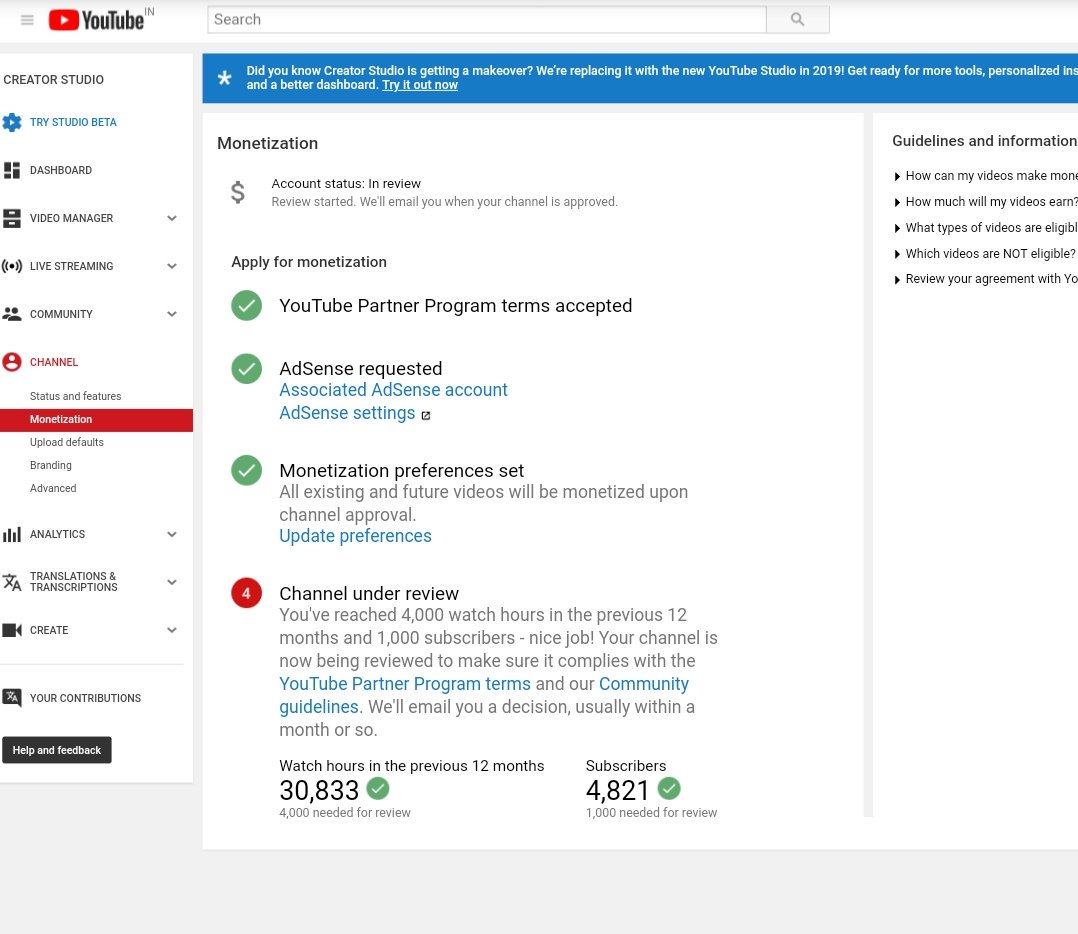This screenshot has width=1078, height=934.
Task: Expand 'Review your agreement' question
Action: pos(986,279)
